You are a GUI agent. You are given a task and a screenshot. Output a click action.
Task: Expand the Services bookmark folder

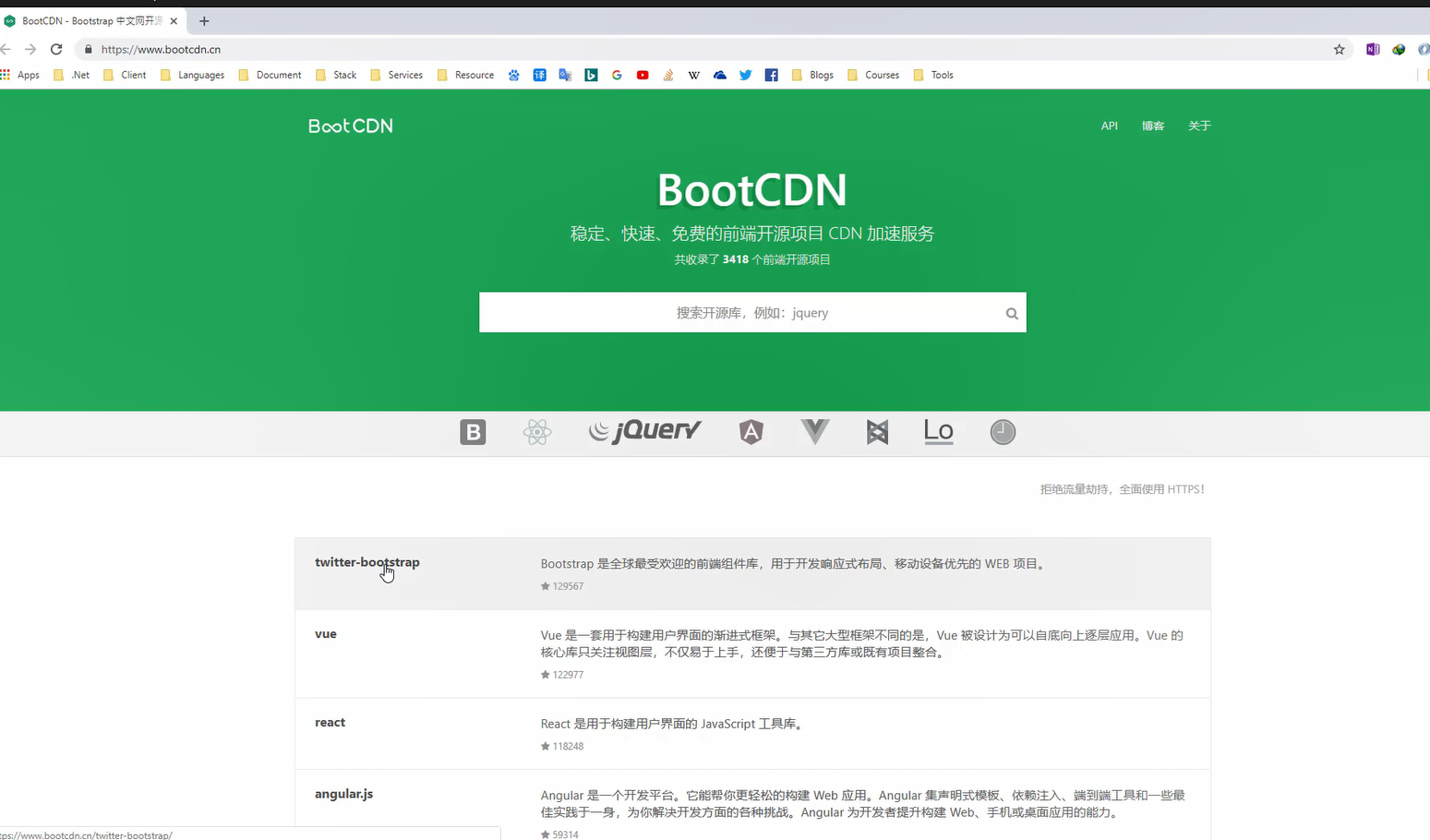point(396,75)
